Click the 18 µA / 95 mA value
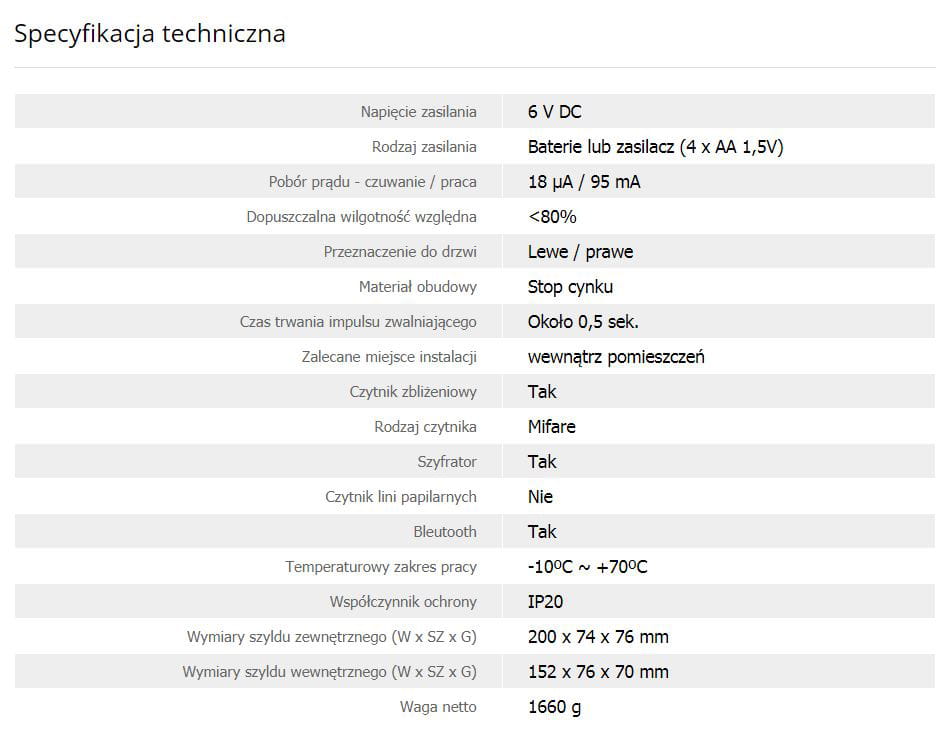The width and height of the screenshot is (952, 739). tap(584, 182)
